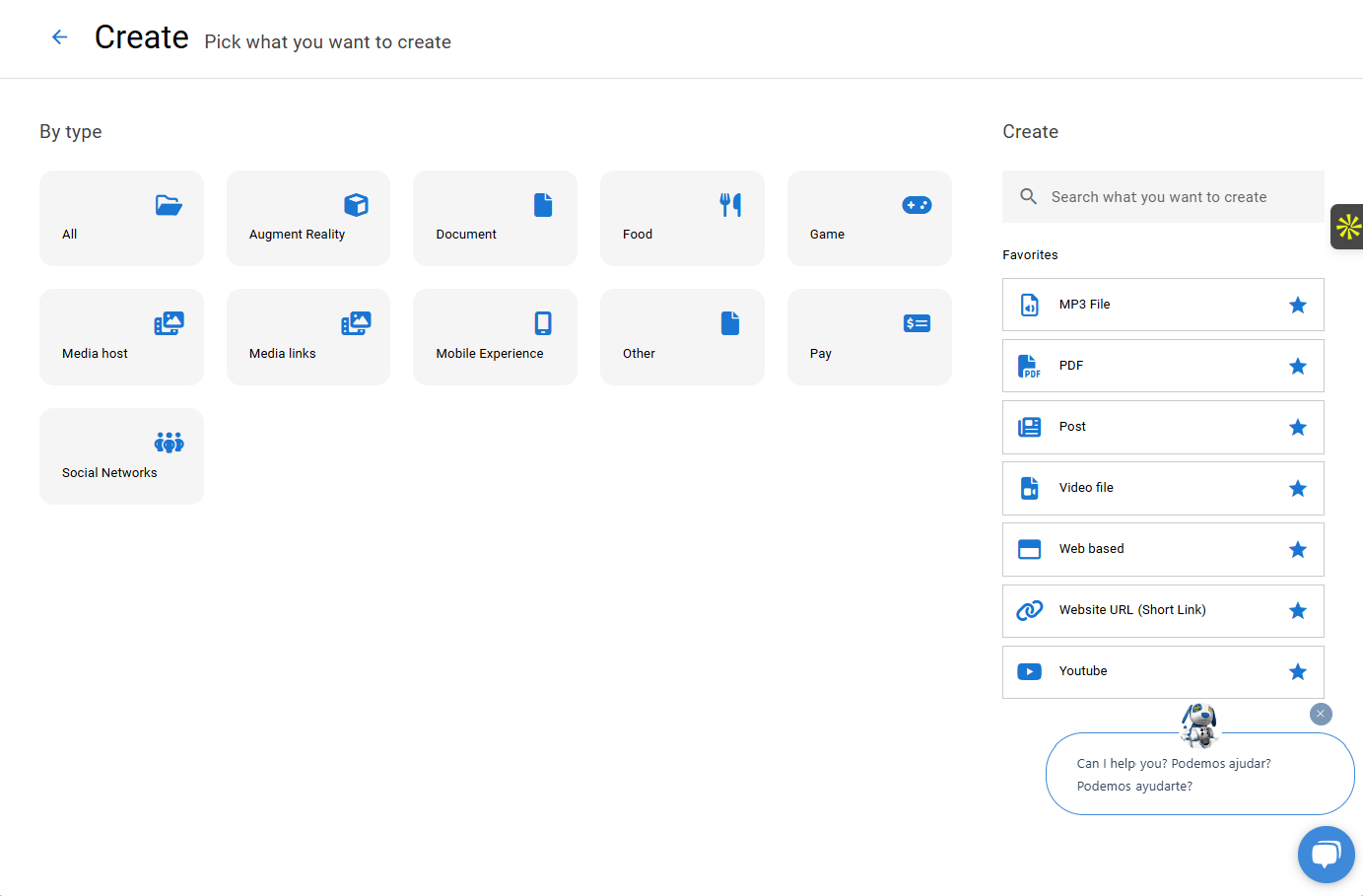This screenshot has width=1363, height=896.
Task: Toggle the PDF favorite star
Action: tap(1297, 367)
